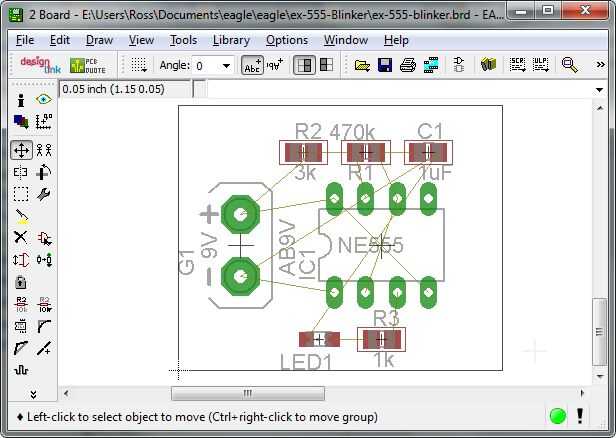Open the File menu

(x=25, y=40)
